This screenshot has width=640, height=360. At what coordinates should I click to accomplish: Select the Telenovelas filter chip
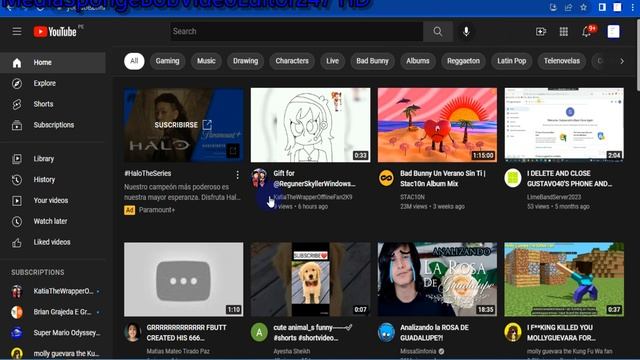click(562, 61)
